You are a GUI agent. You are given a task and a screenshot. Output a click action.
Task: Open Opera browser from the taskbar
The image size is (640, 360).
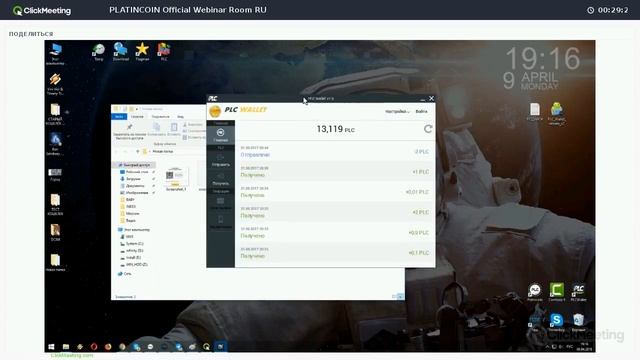[94, 347]
